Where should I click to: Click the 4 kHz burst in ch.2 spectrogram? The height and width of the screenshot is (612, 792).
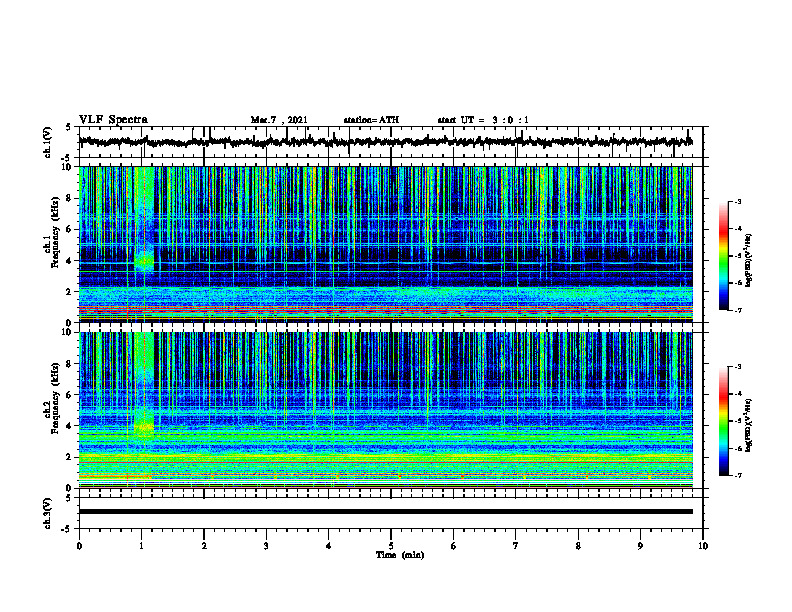tap(144, 427)
